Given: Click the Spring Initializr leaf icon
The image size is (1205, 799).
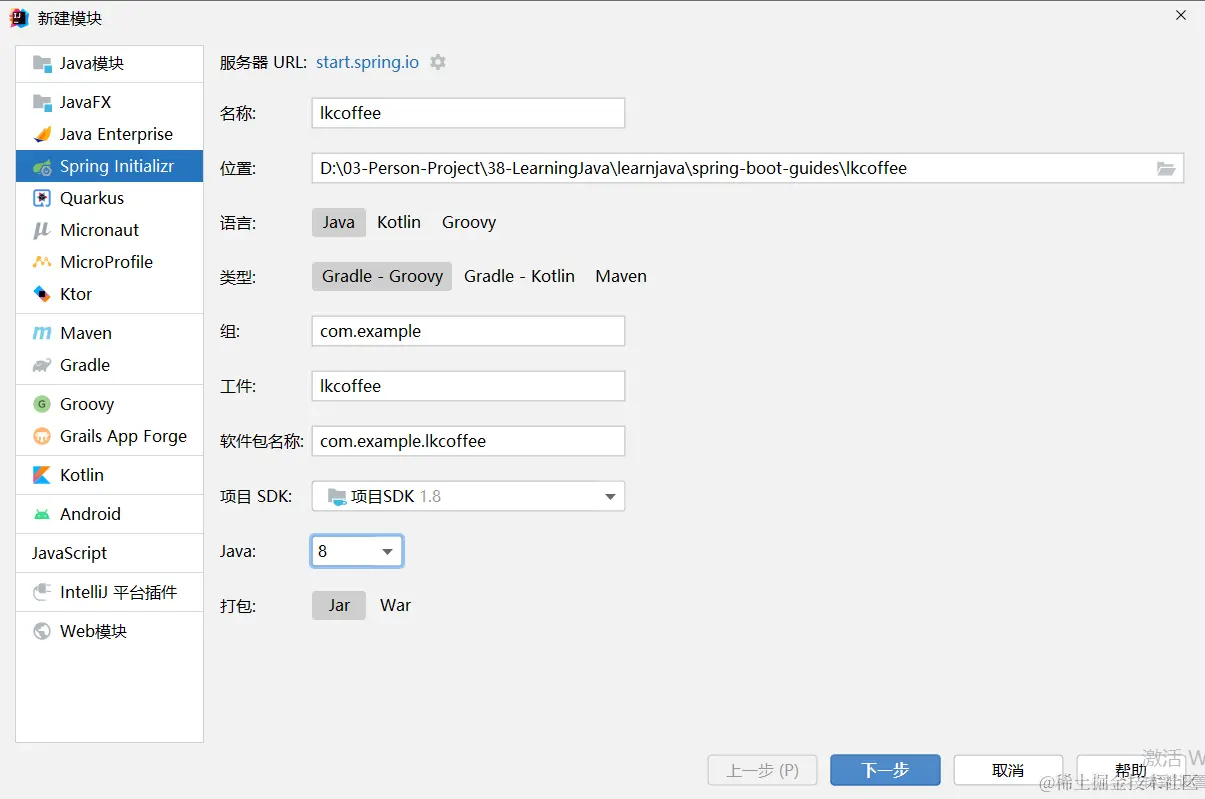Looking at the screenshot, I should click(x=42, y=167).
